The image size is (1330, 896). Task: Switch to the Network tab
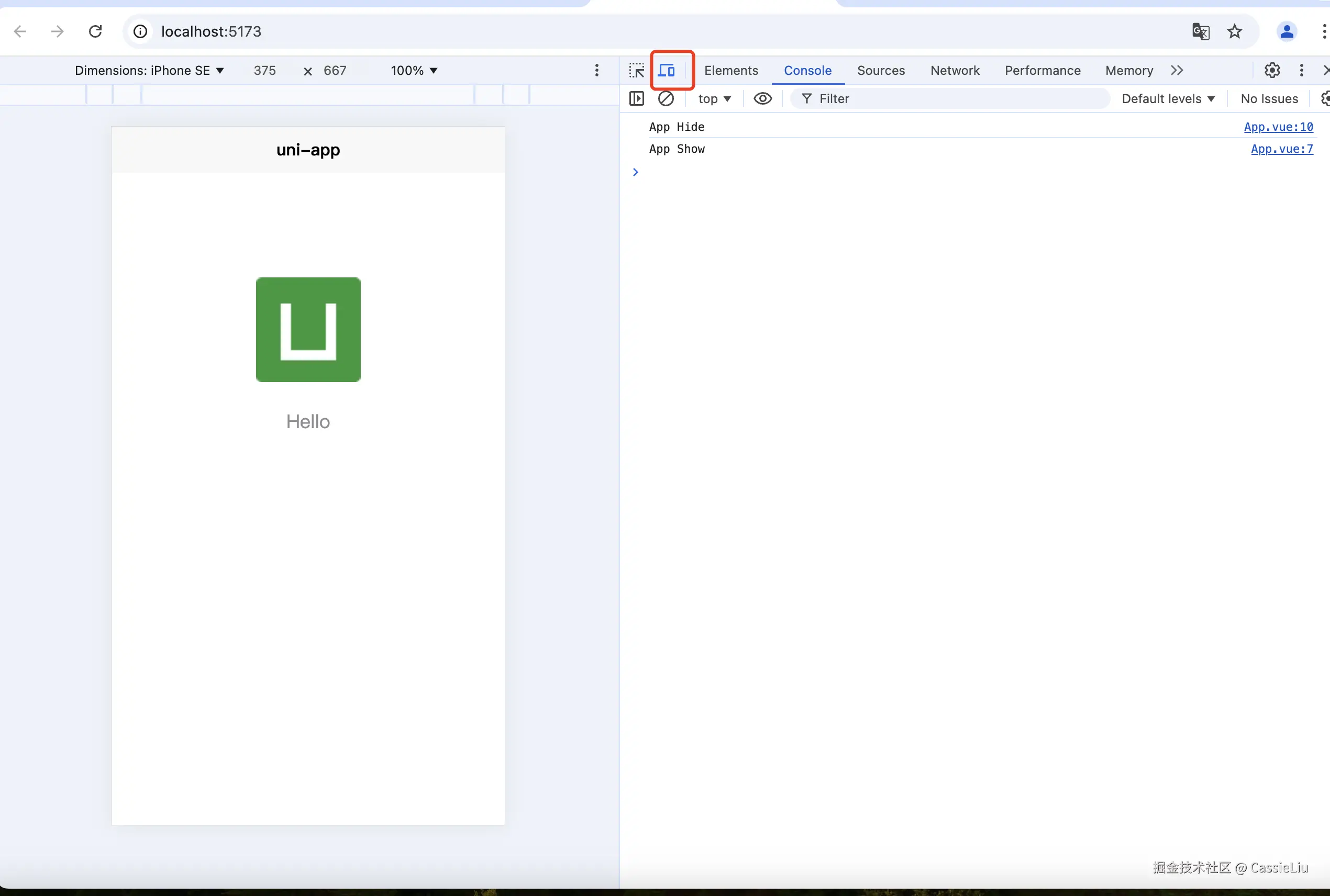(x=955, y=70)
